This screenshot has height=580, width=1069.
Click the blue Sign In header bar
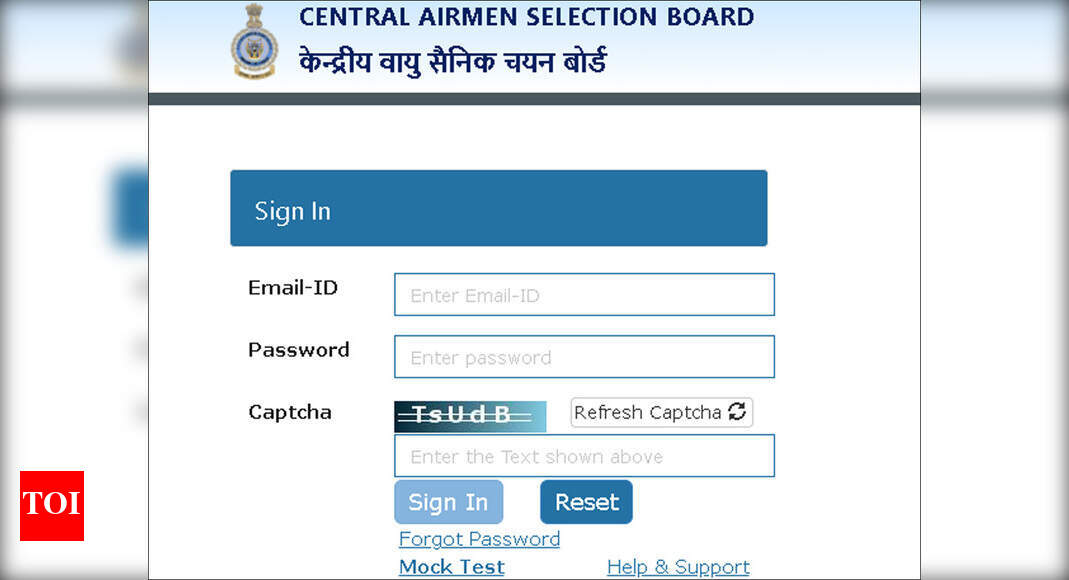499,208
